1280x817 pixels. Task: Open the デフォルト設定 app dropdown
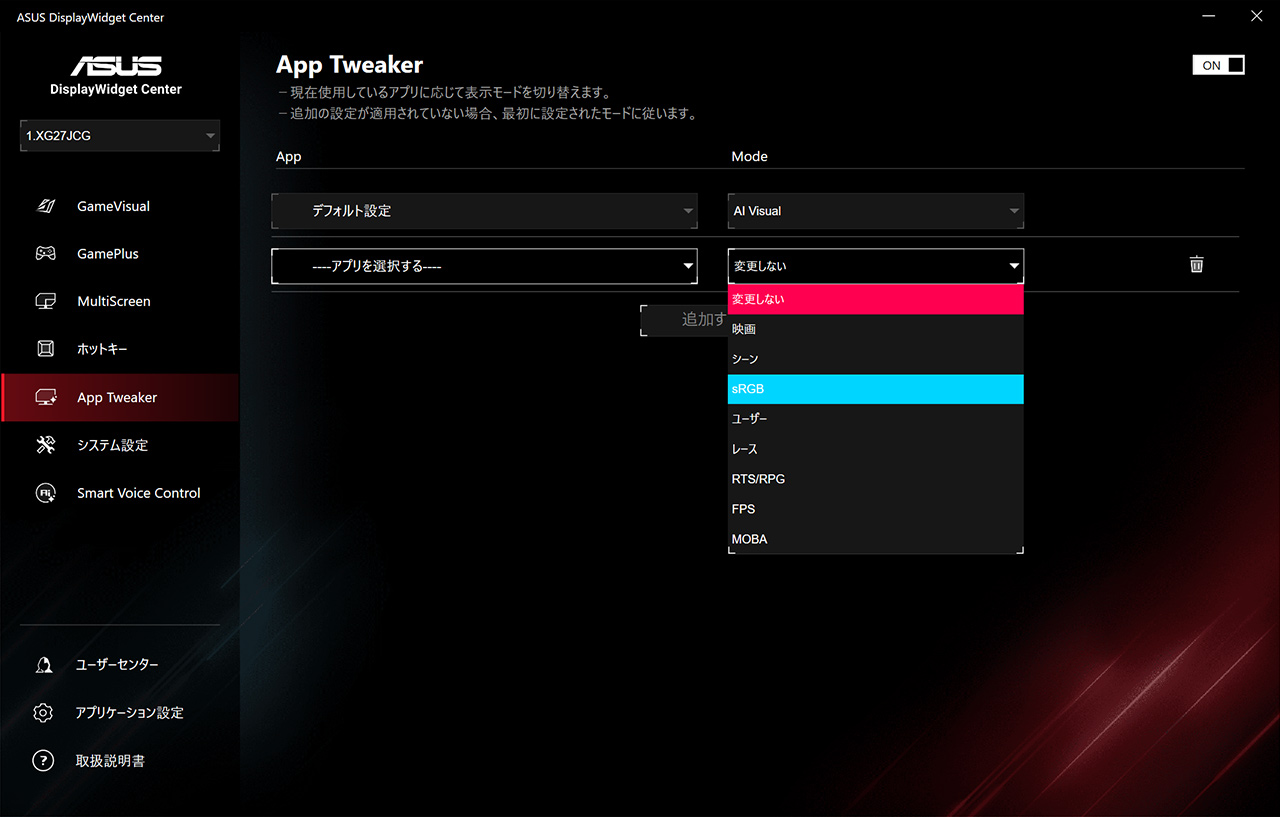(x=484, y=211)
